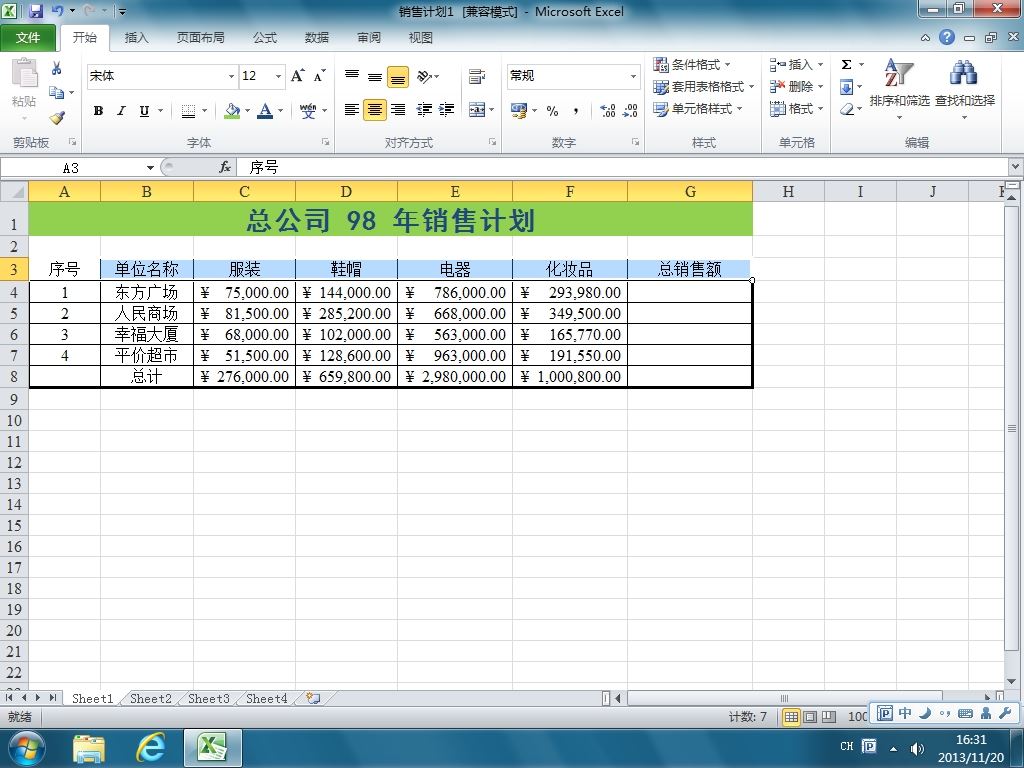Viewport: 1024px width, 768px height.
Task: Apply comma style number format
Action: coord(575,111)
